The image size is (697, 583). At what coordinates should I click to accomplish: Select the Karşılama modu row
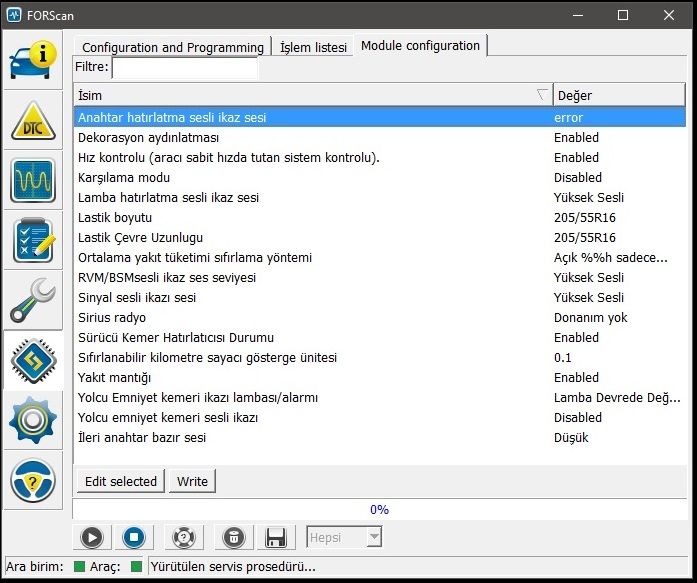pos(380,177)
